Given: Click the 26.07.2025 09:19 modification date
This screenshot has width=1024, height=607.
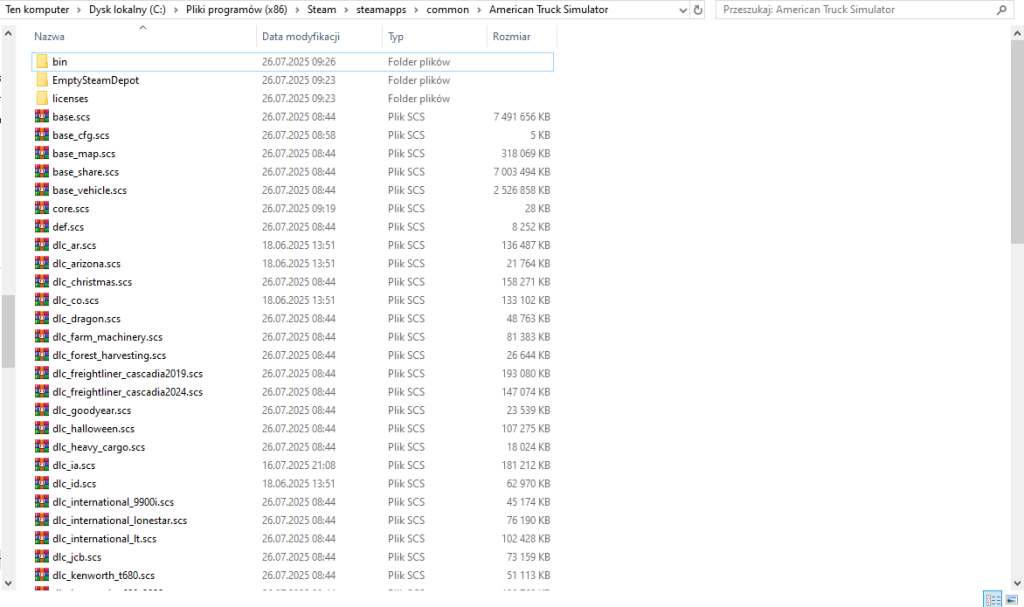Looking at the screenshot, I should pos(298,208).
